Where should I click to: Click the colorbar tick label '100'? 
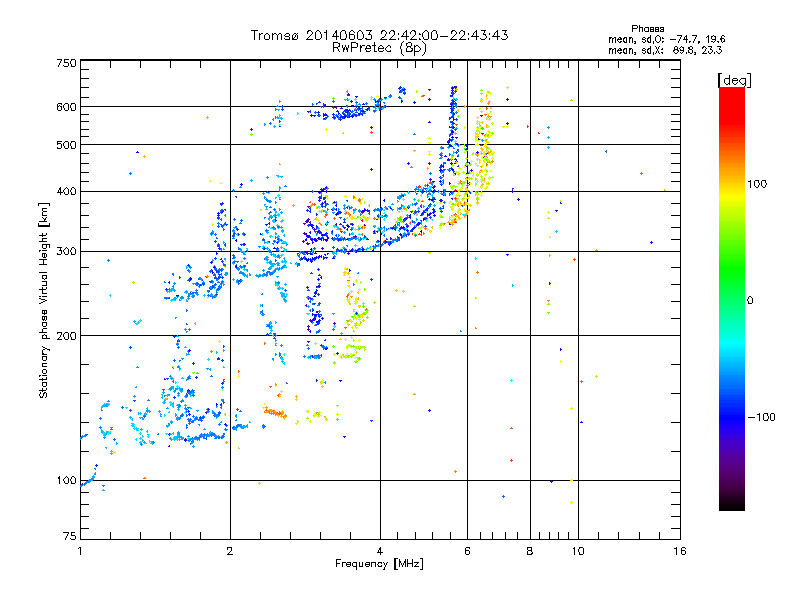(757, 184)
